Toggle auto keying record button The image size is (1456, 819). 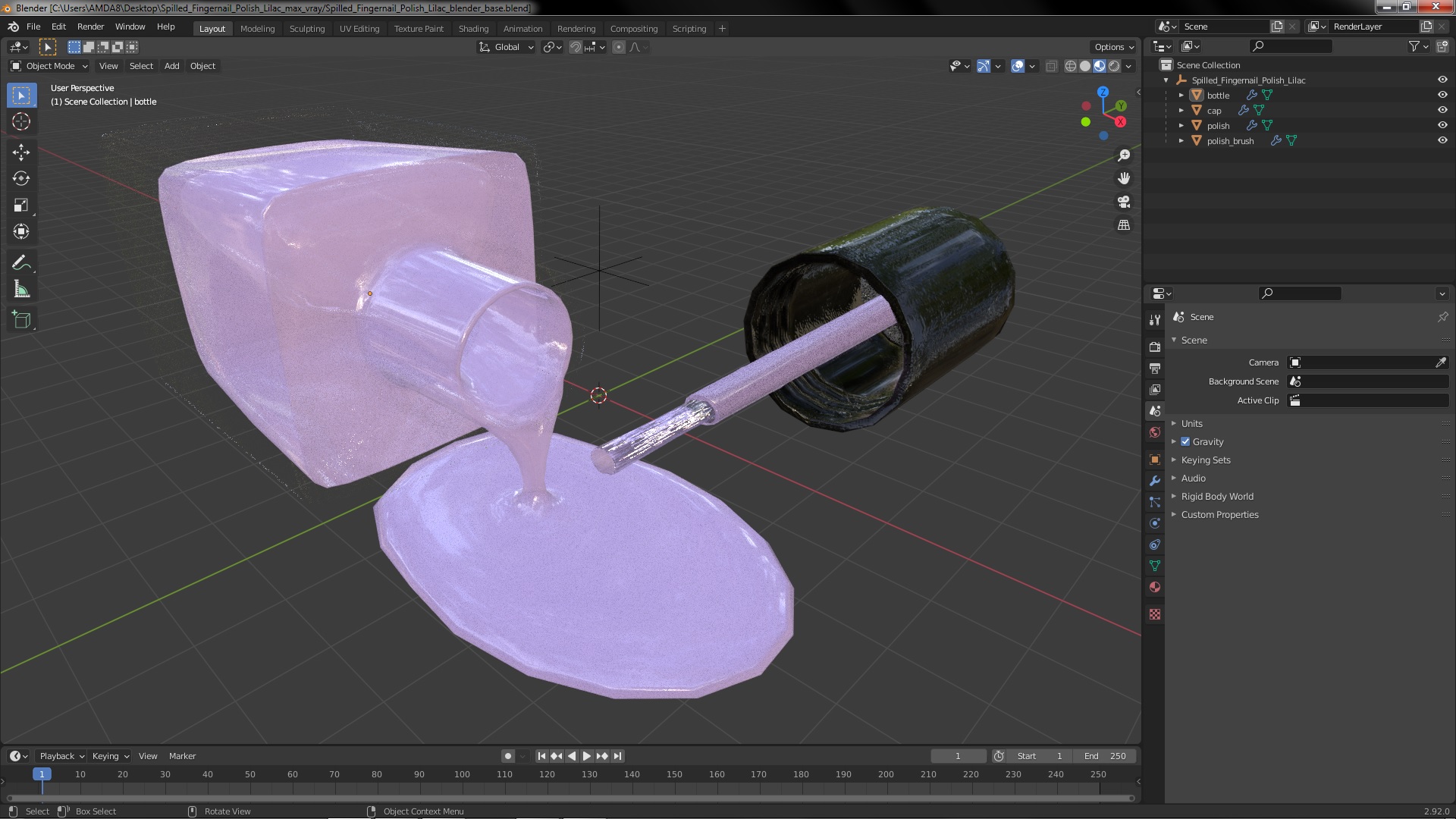pyautogui.click(x=508, y=756)
